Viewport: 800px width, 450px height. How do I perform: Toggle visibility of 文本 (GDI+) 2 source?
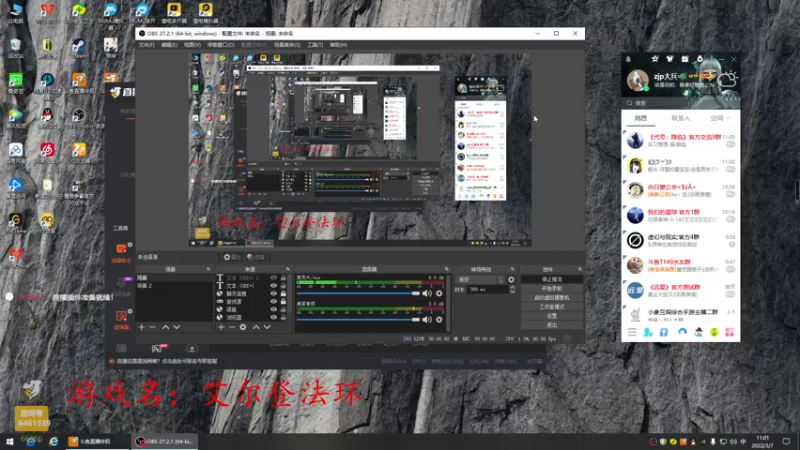pyautogui.click(x=273, y=278)
